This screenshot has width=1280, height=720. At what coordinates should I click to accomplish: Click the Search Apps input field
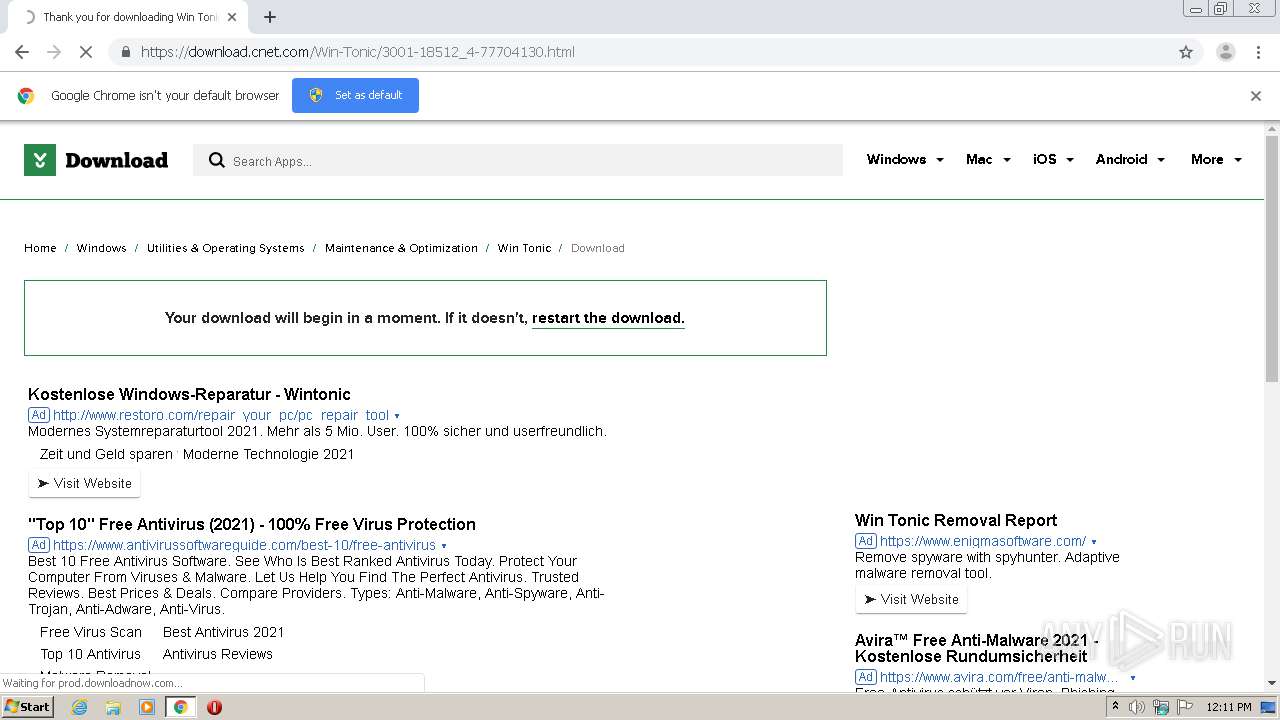517,160
